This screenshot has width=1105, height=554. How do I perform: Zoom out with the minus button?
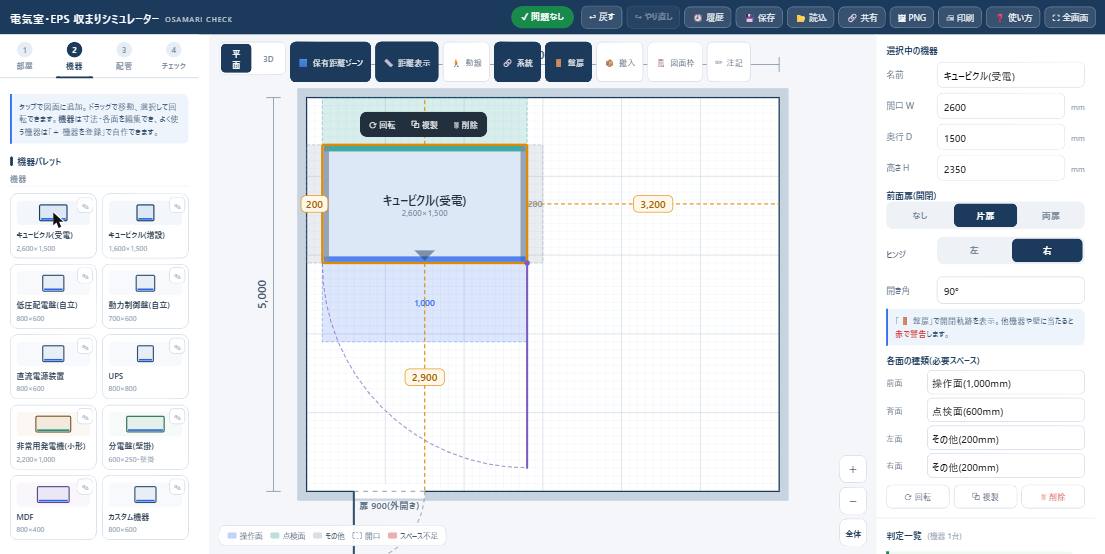coord(853,501)
